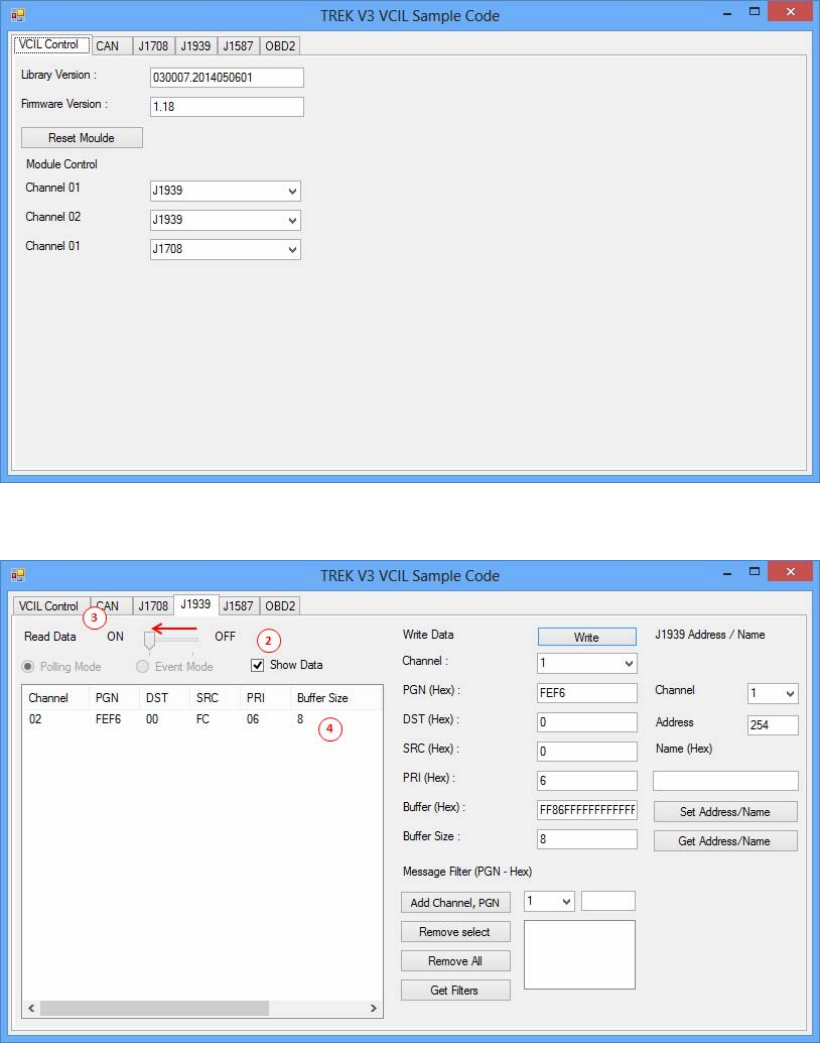The height and width of the screenshot is (1043, 820).
Task: Open the Channel 02 J1939 dropdown
Action: (x=225, y=220)
